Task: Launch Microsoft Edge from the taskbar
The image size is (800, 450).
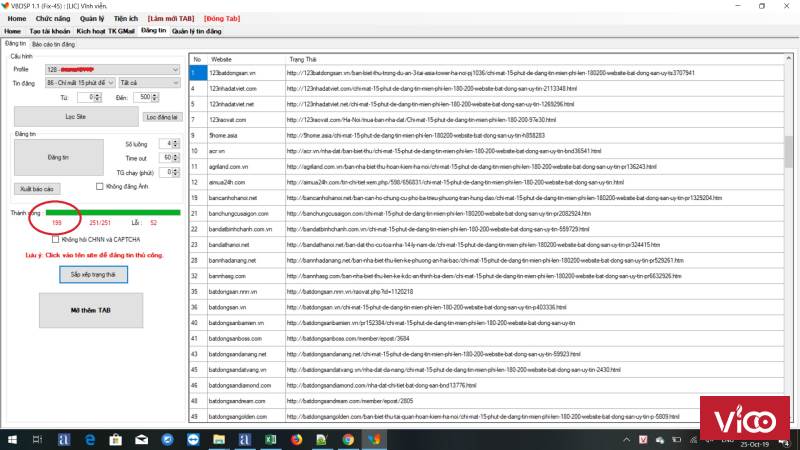Action: pos(90,439)
